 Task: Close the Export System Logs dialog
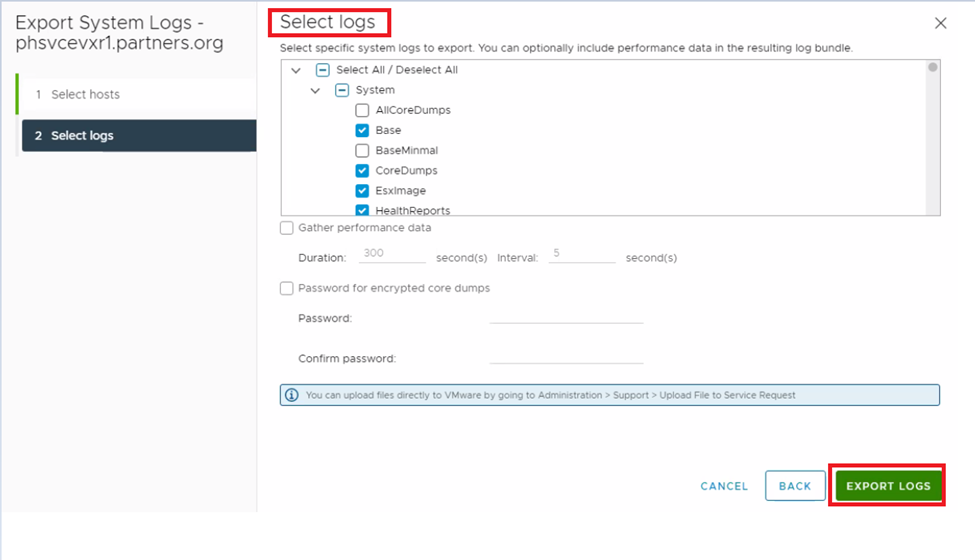940,23
